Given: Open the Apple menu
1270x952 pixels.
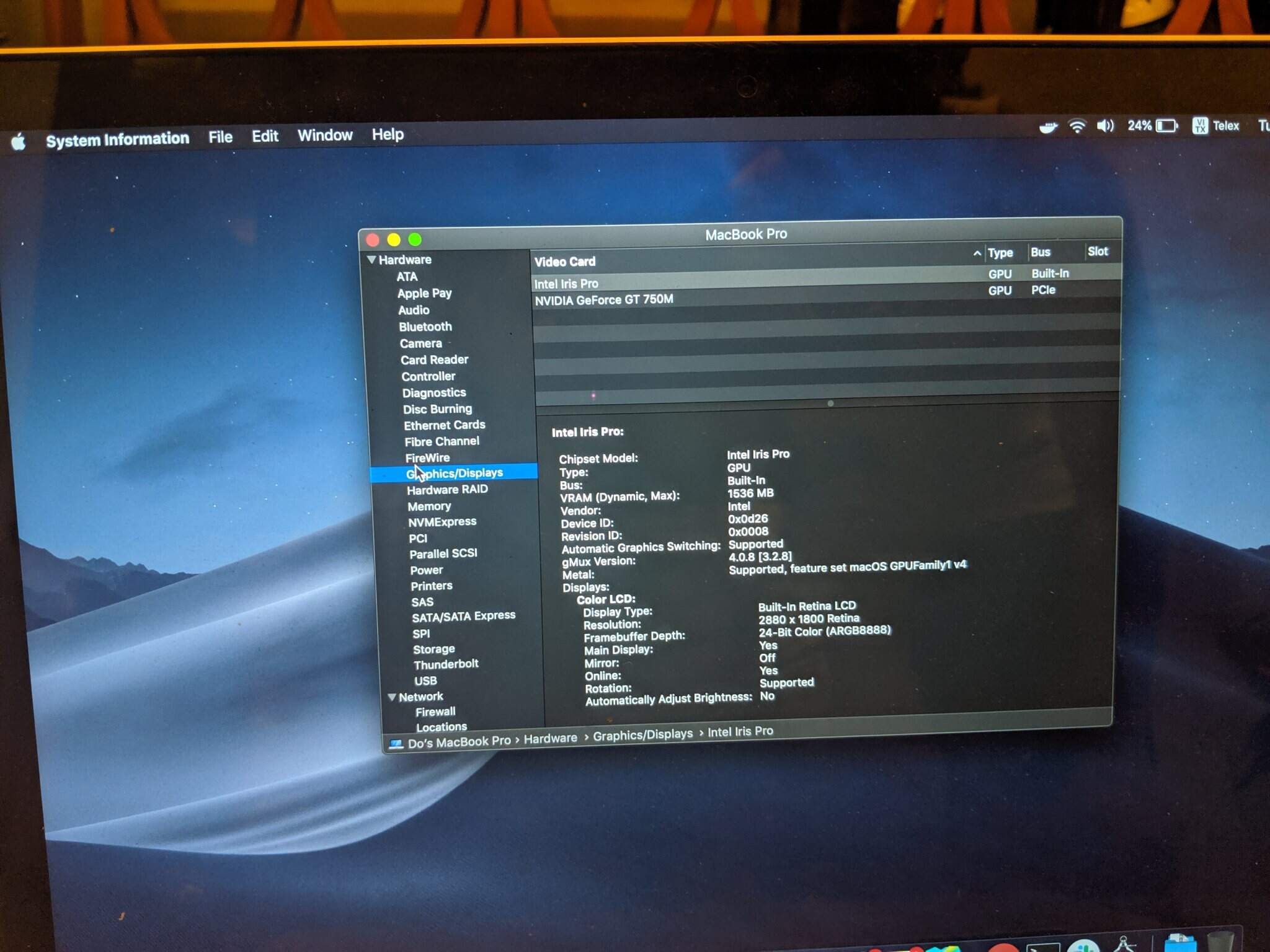Looking at the screenshot, I should tap(19, 142).
